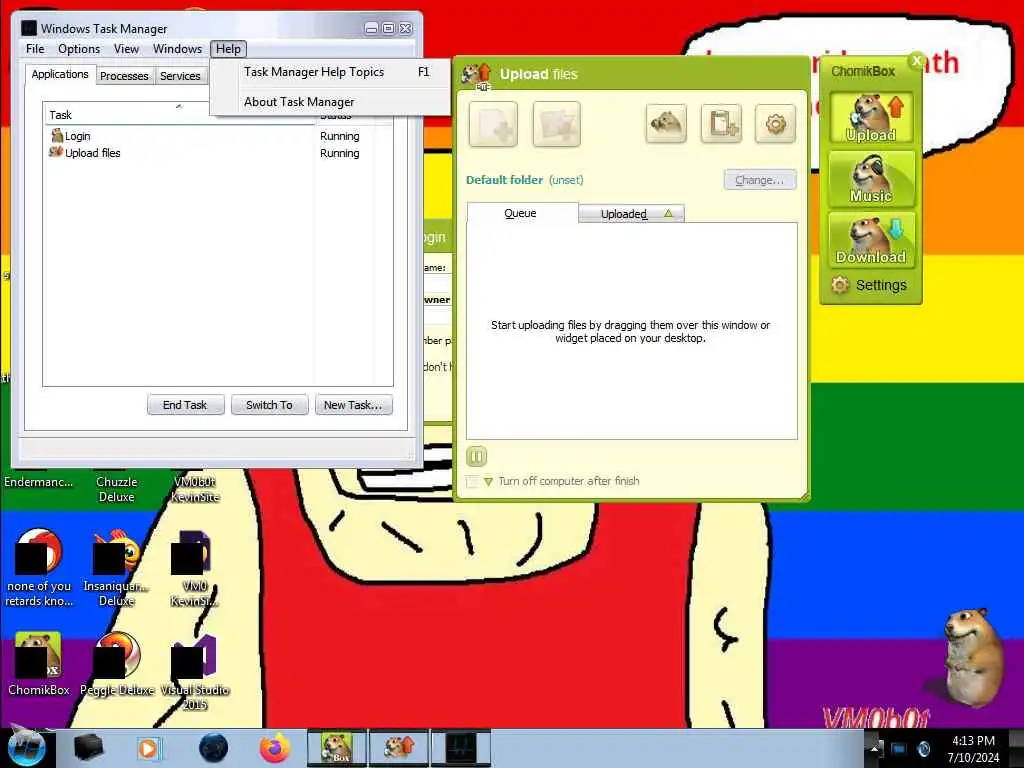
Task: Open the Visual Studio 2015 desktop icon
Action: (195, 673)
